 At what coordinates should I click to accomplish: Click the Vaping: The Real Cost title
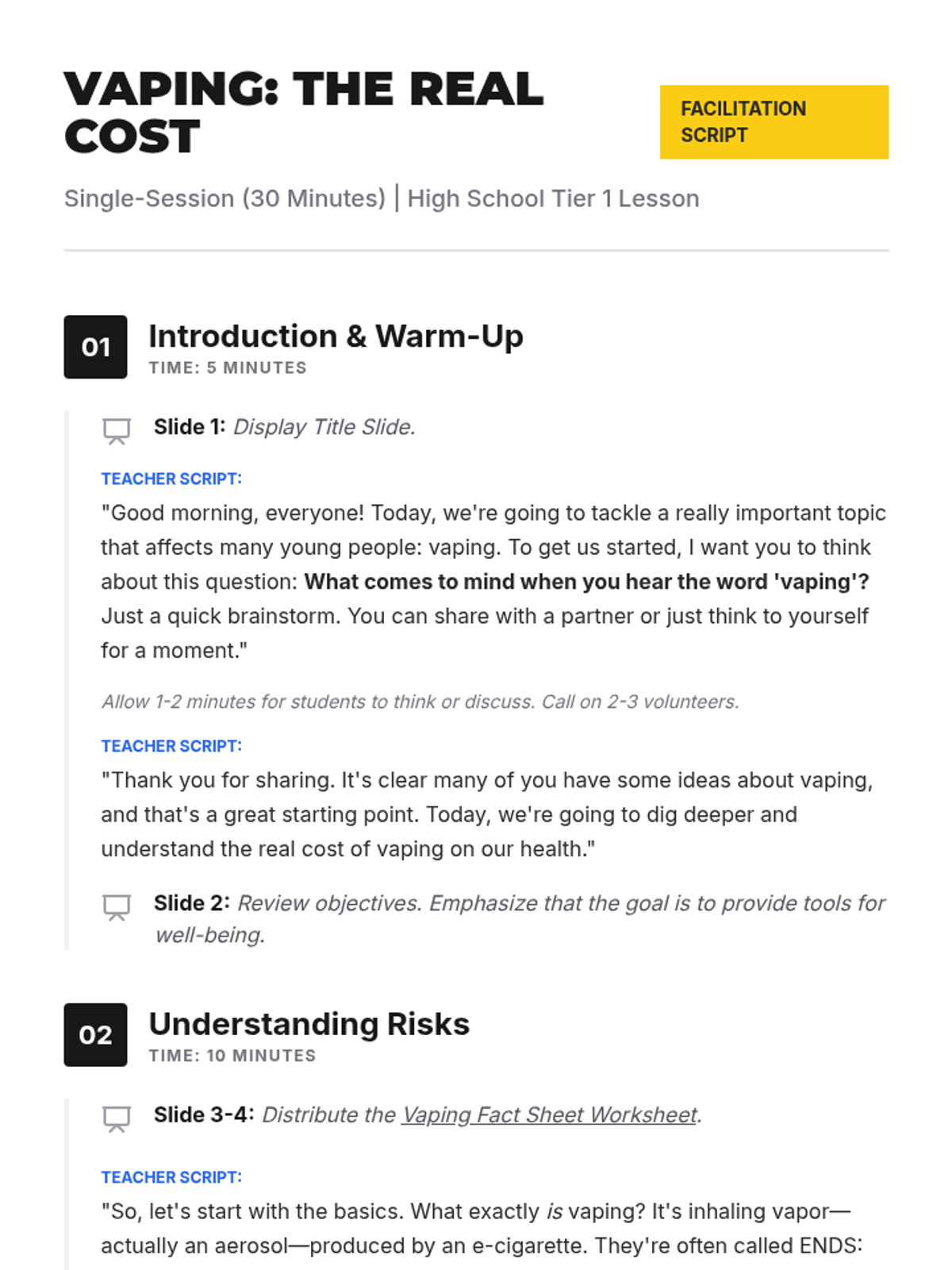click(x=304, y=112)
